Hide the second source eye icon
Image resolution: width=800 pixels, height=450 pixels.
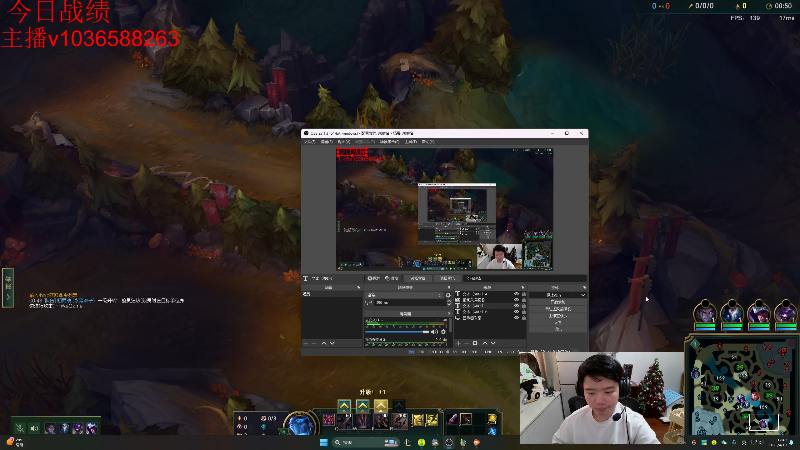coord(516,300)
